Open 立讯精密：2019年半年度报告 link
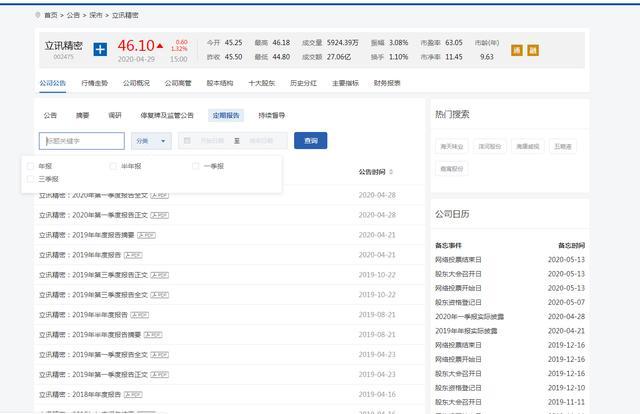Screen dimensions: 640x414 83,315
